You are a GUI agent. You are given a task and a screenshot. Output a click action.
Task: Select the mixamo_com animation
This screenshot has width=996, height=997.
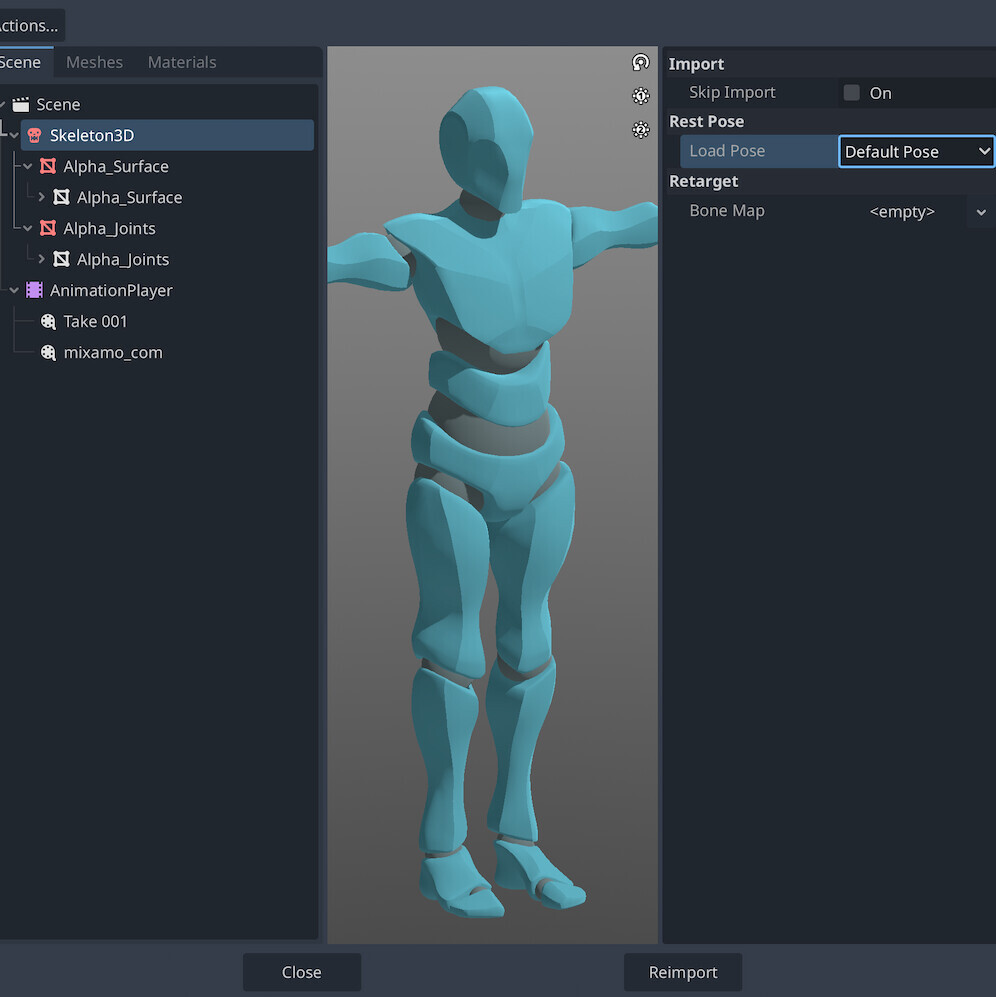pyautogui.click(x=113, y=353)
